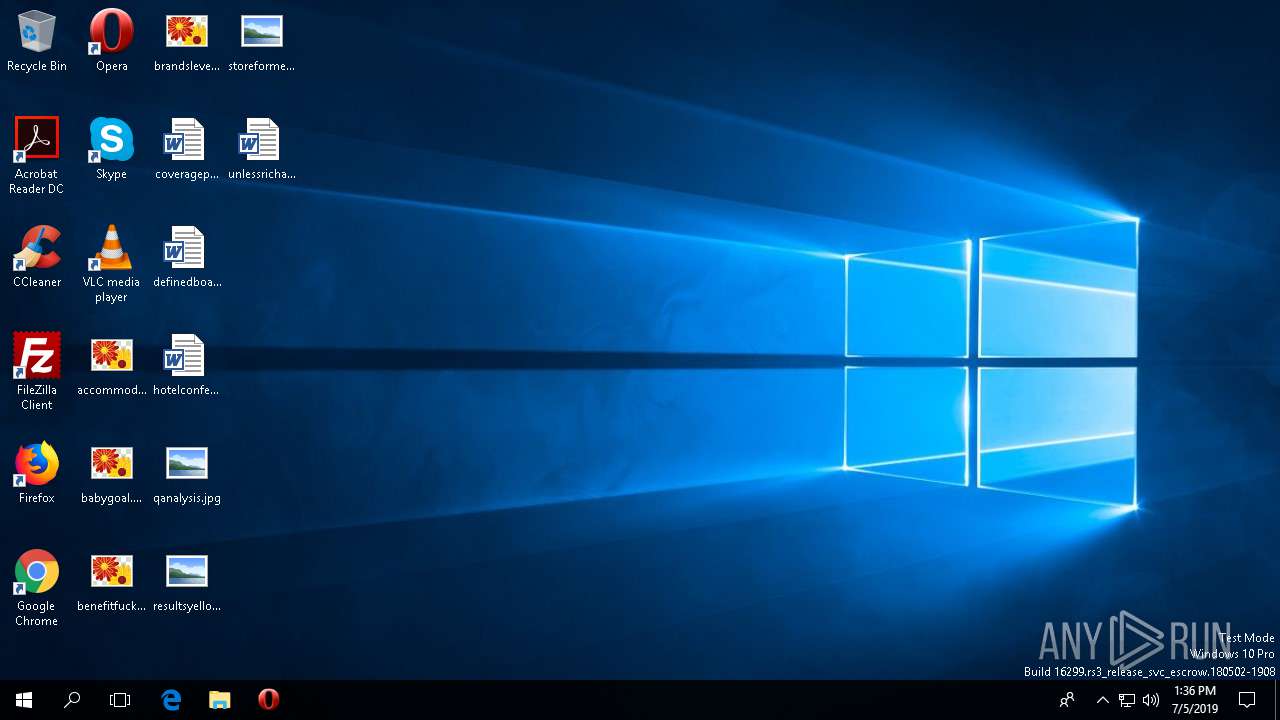
Task: Select the unlessricha... Word document
Action: tap(261, 149)
